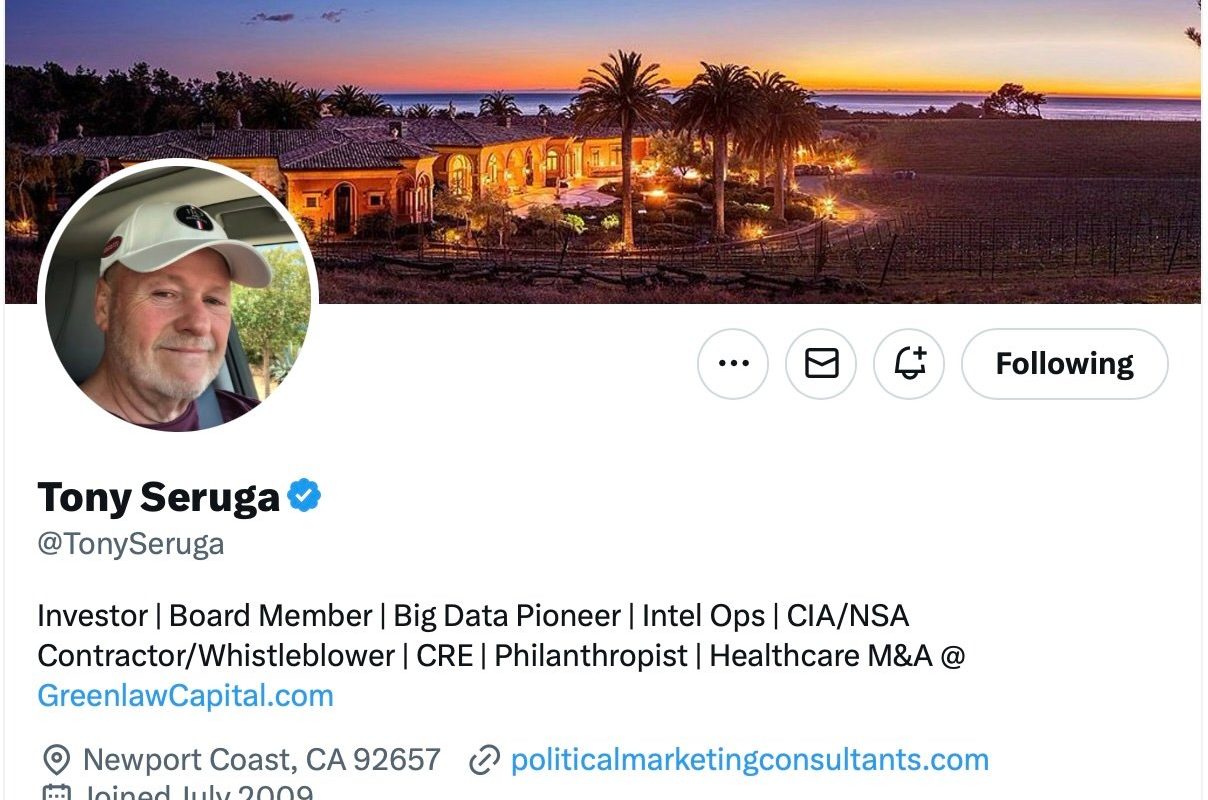Open the more options ellipsis menu

[x=733, y=364]
